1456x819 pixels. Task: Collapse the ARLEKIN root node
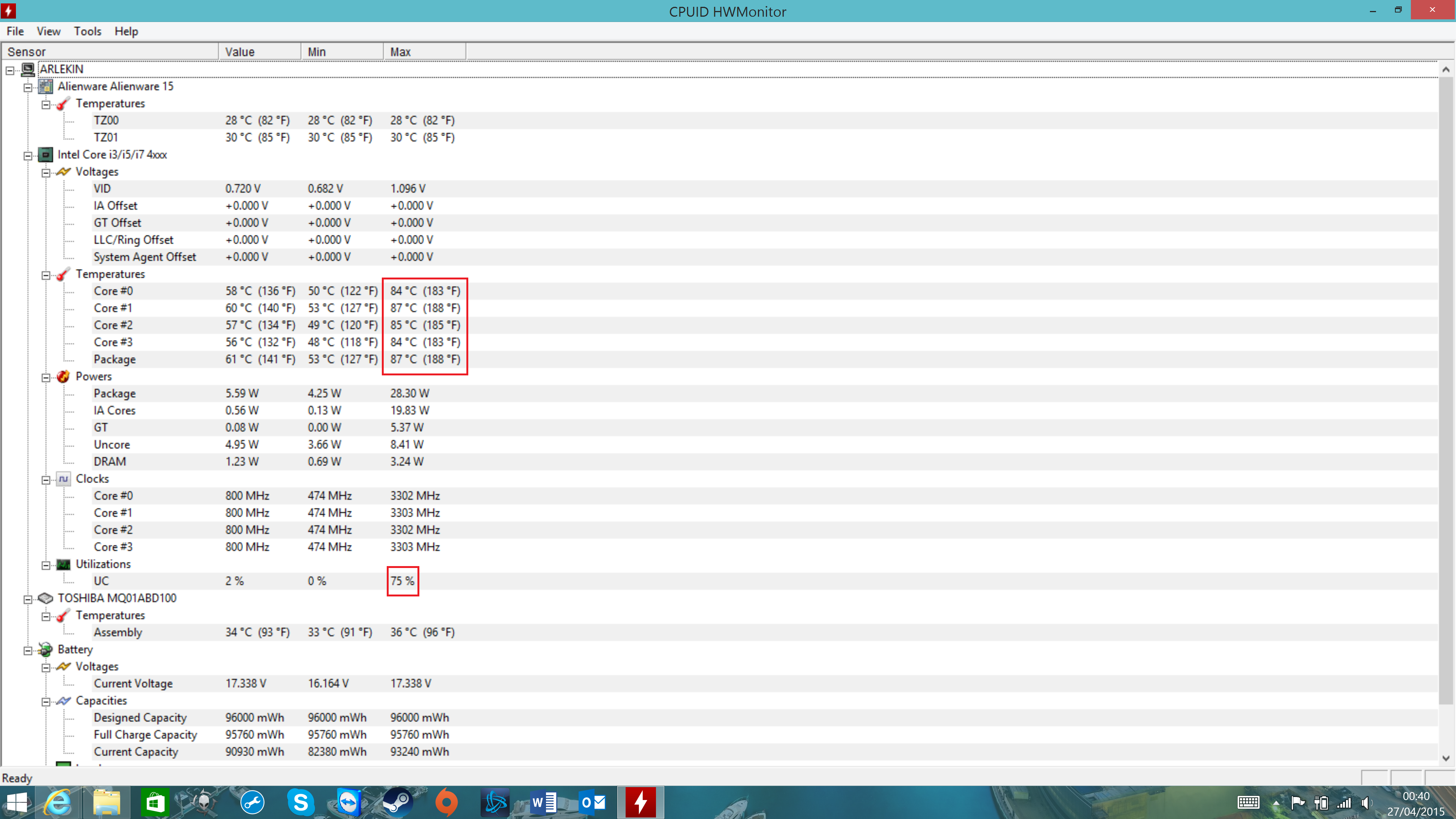click(x=9, y=70)
